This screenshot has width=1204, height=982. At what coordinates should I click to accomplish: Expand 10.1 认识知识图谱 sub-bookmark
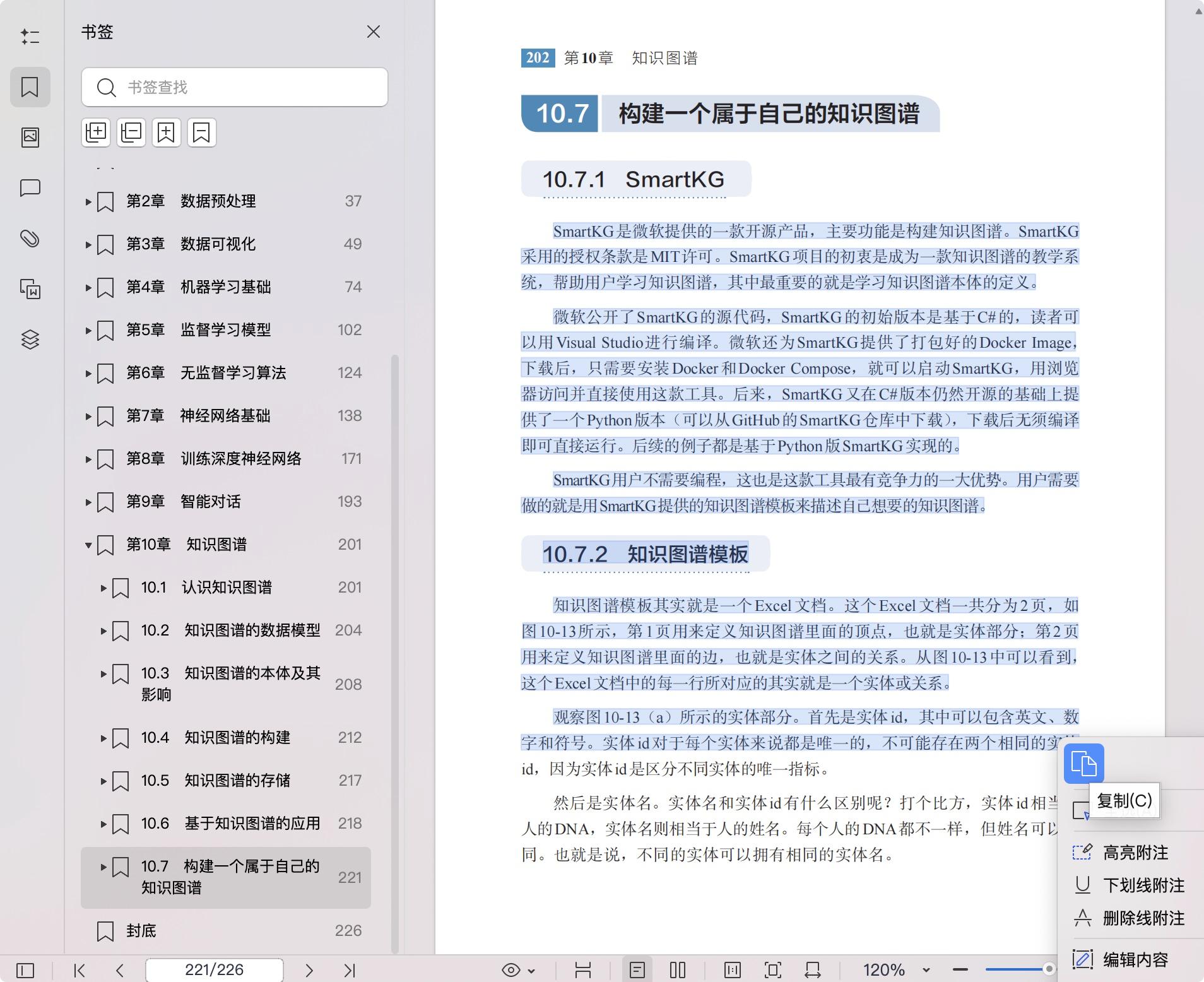(x=103, y=588)
